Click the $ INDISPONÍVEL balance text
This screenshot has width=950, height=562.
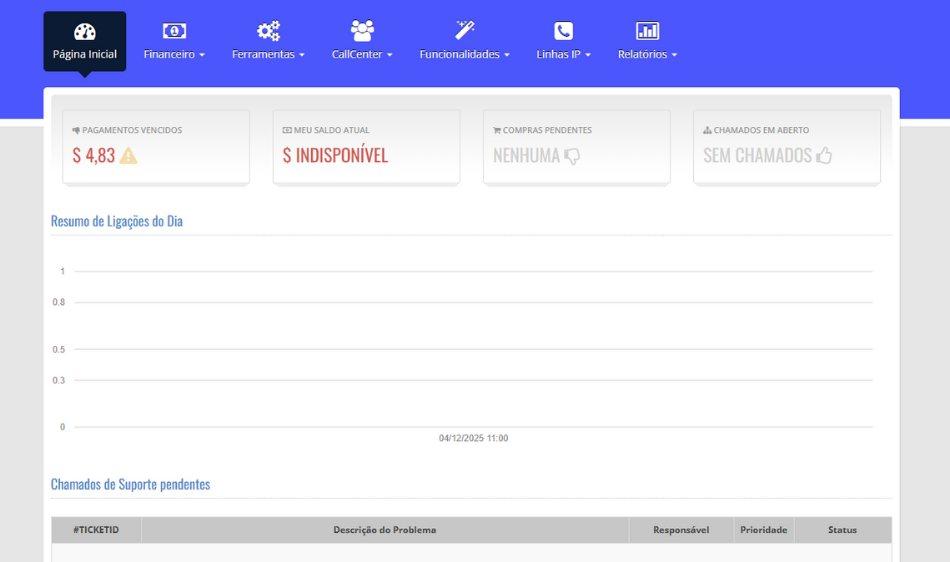coord(335,156)
